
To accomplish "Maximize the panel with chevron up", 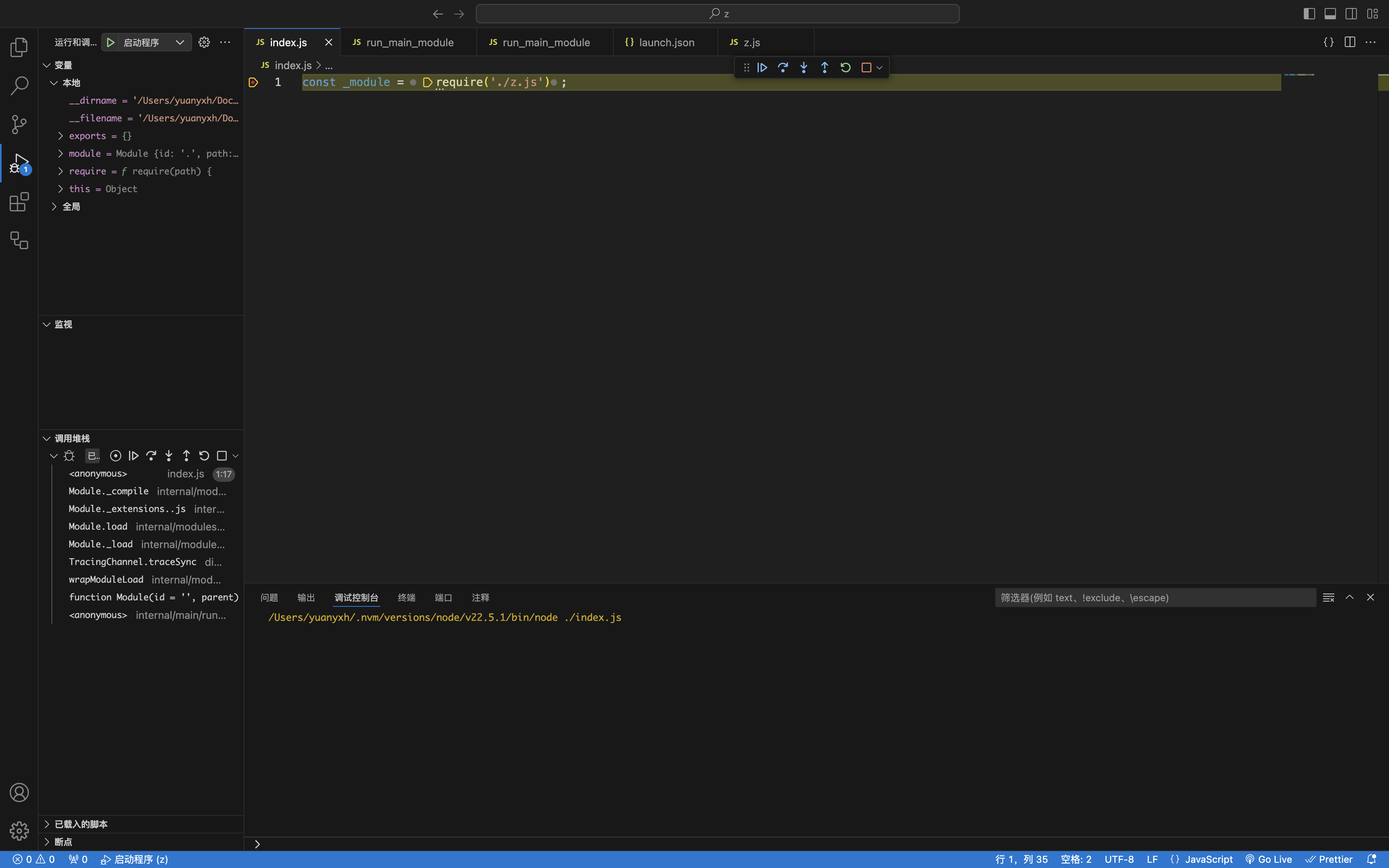I will [x=1349, y=598].
